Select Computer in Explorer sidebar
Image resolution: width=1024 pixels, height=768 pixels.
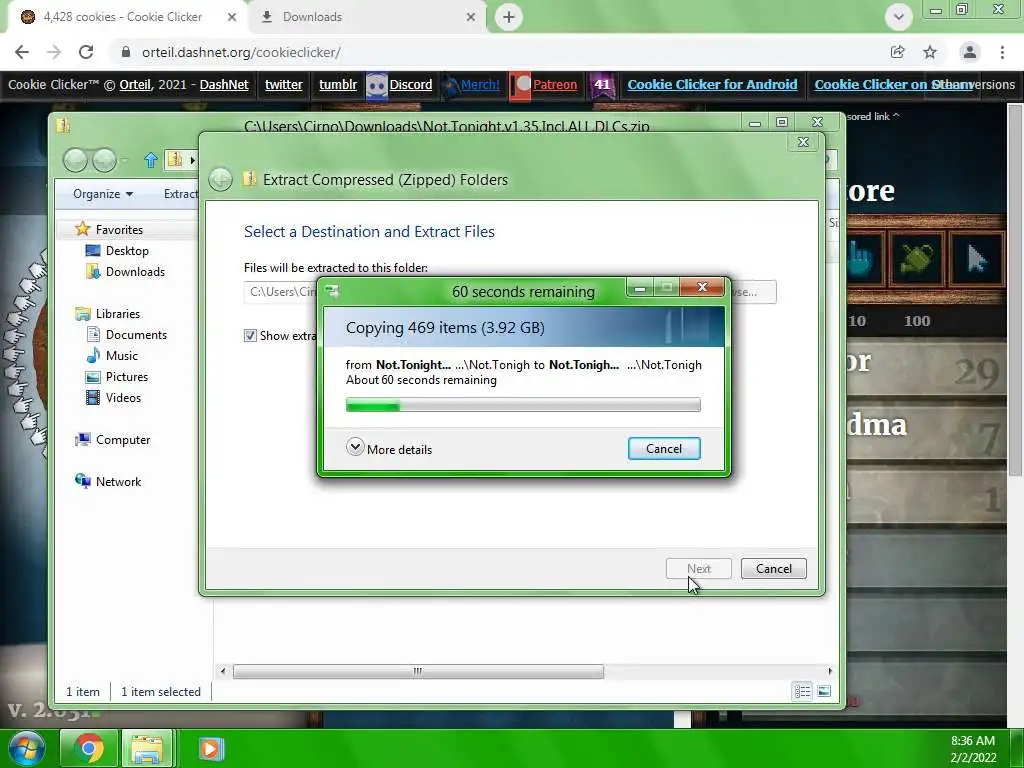point(123,440)
